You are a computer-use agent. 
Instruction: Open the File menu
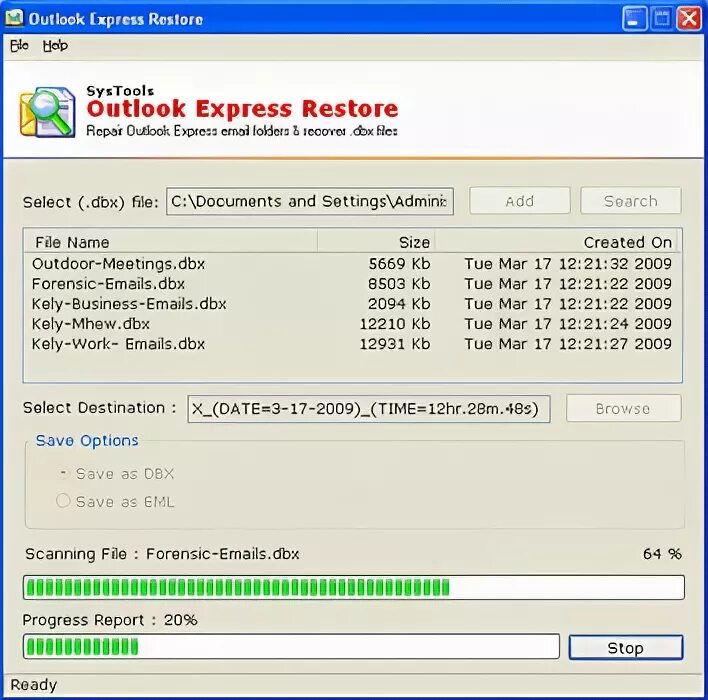pos(19,46)
